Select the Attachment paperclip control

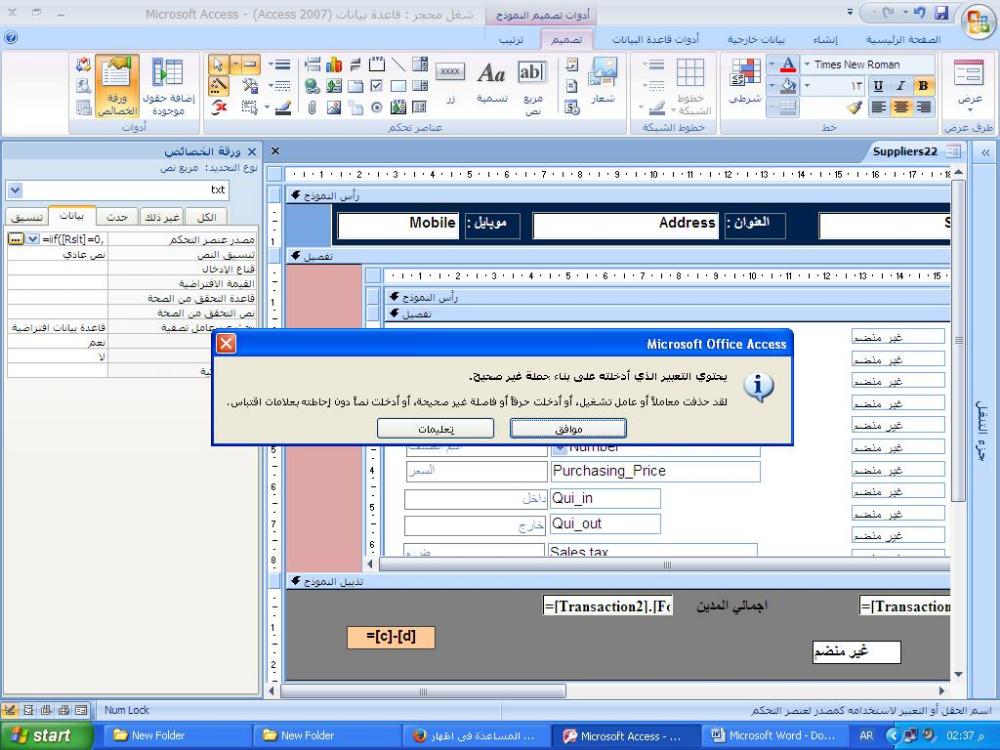[x=312, y=107]
